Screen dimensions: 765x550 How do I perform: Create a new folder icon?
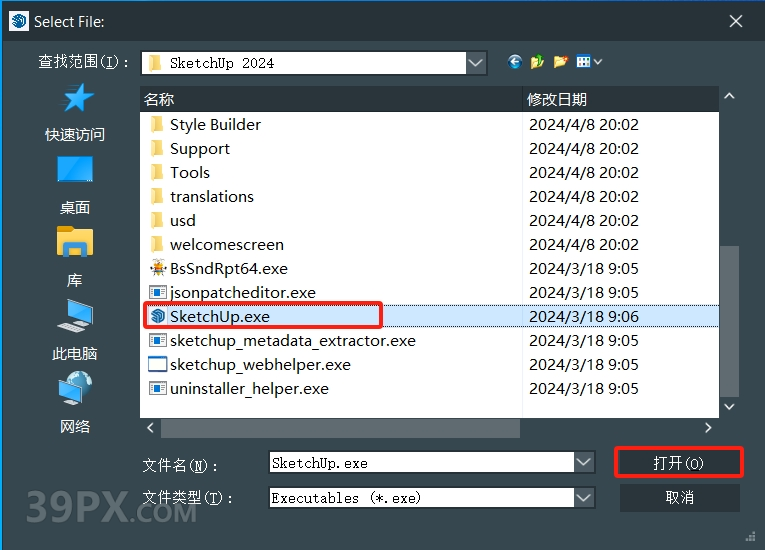click(561, 62)
